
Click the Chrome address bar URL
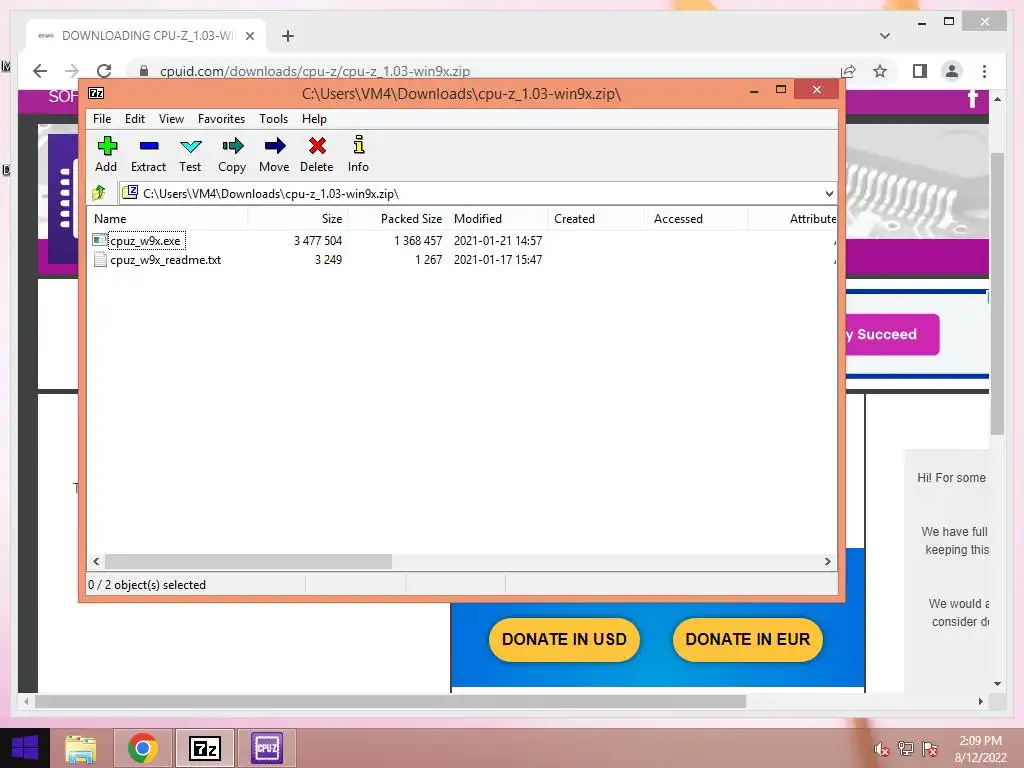coord(315,71)
